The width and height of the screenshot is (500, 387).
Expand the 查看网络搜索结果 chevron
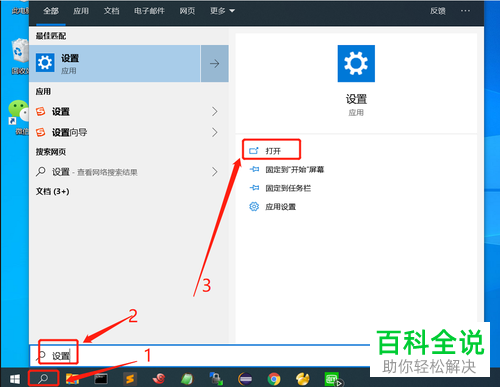(x=215, y=172)
